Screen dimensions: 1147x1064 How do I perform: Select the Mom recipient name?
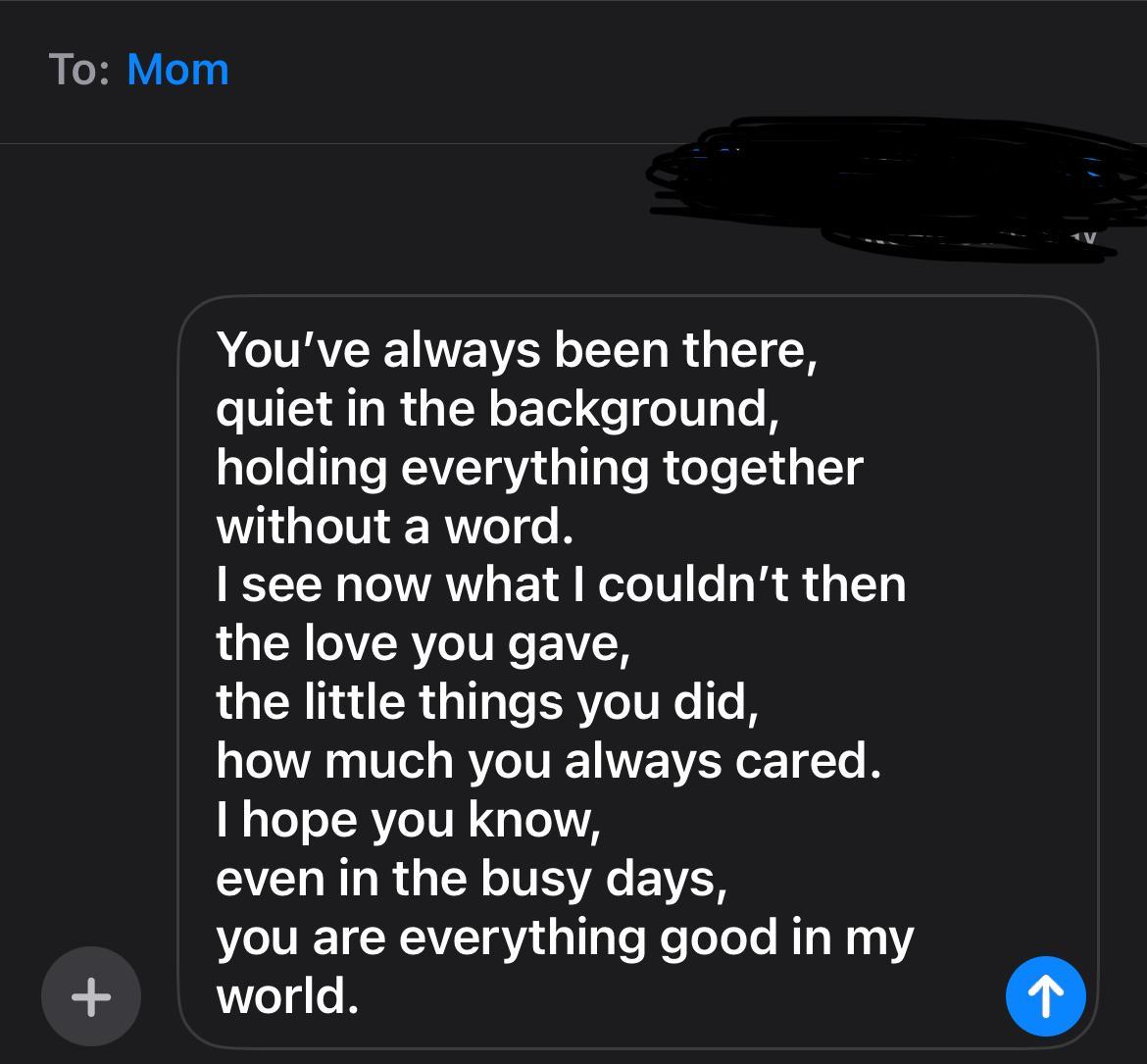(177, 70)
